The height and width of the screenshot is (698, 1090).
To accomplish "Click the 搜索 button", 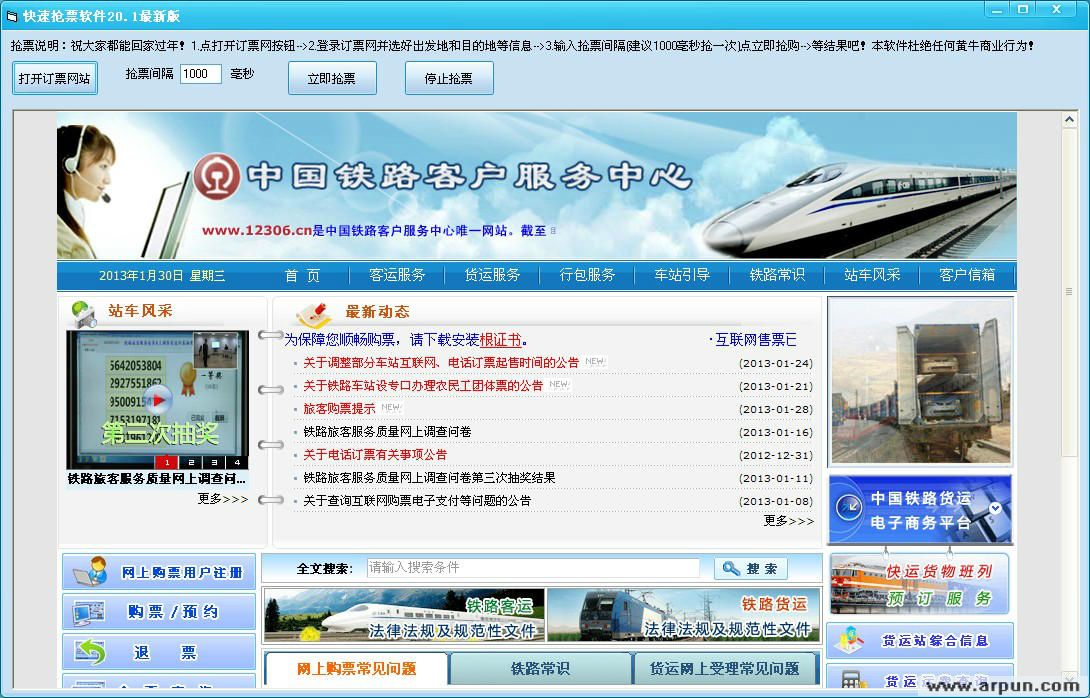I will [x=751, y=569].
